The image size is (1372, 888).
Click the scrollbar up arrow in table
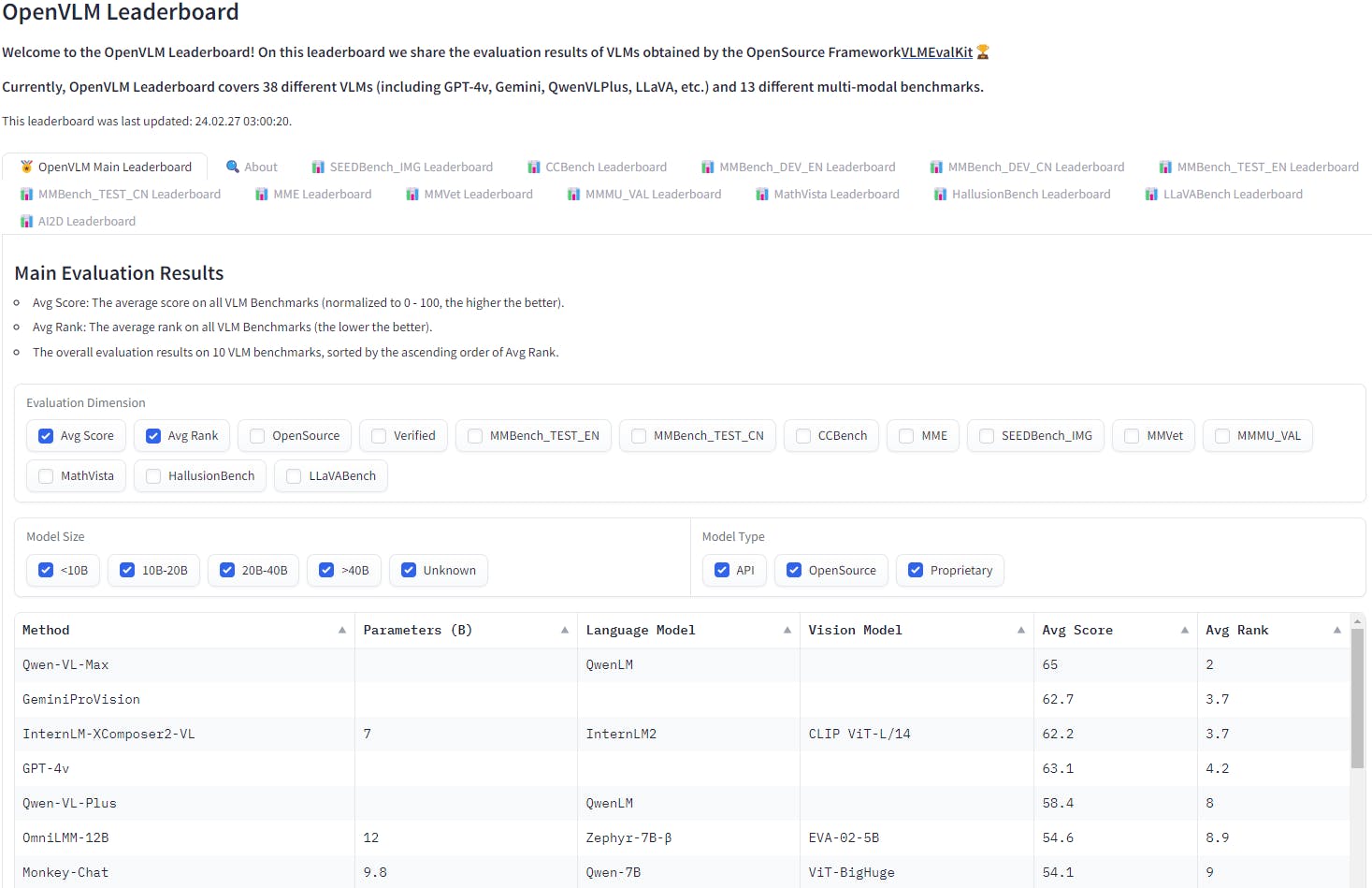(1357, 621)
